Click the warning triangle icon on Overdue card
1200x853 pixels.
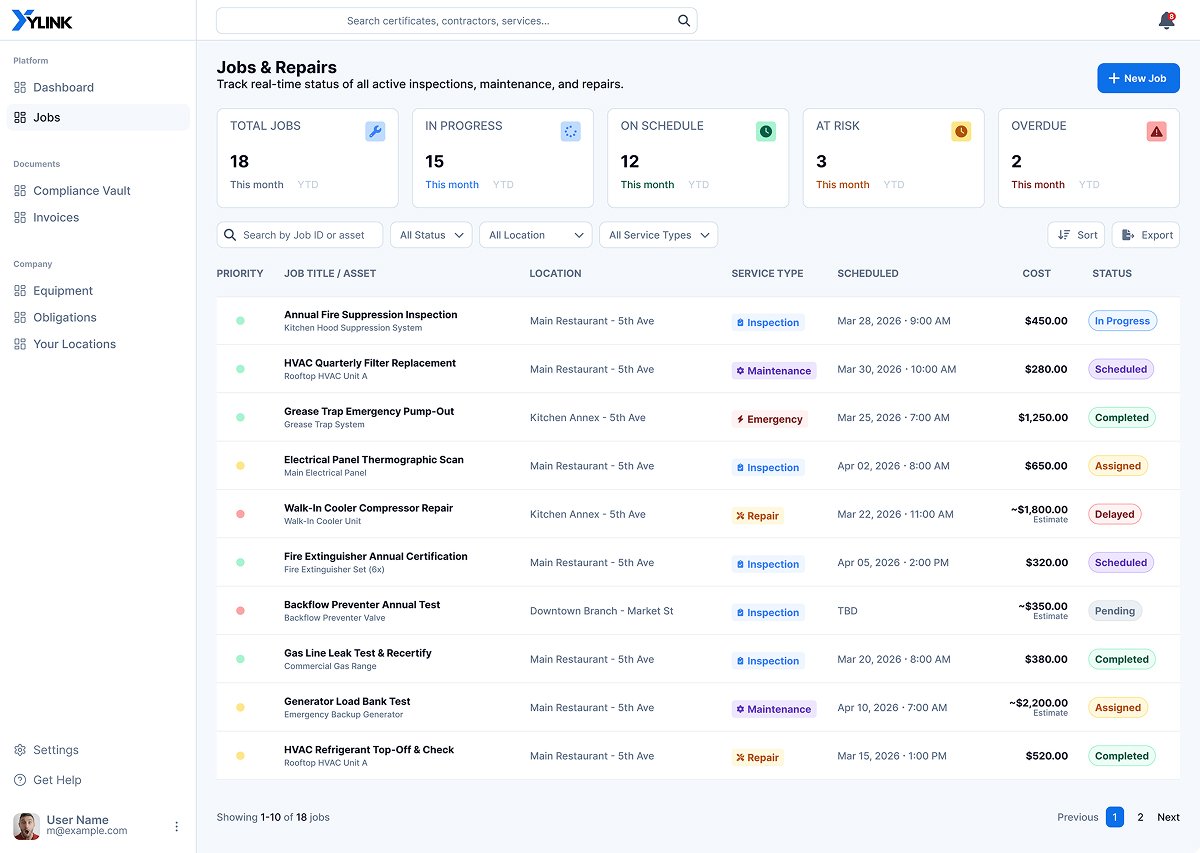pos(1156,131)
